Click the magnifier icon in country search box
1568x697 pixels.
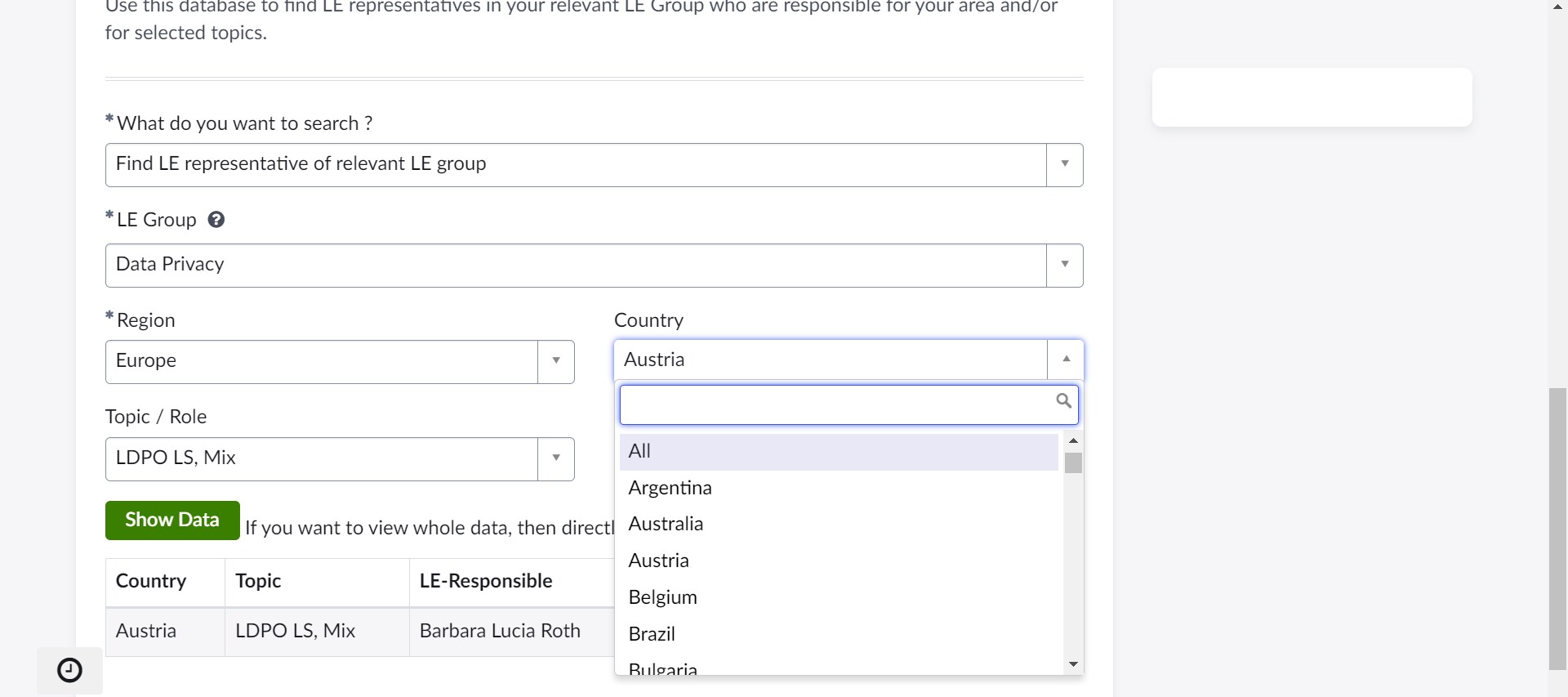[1063, 401]
